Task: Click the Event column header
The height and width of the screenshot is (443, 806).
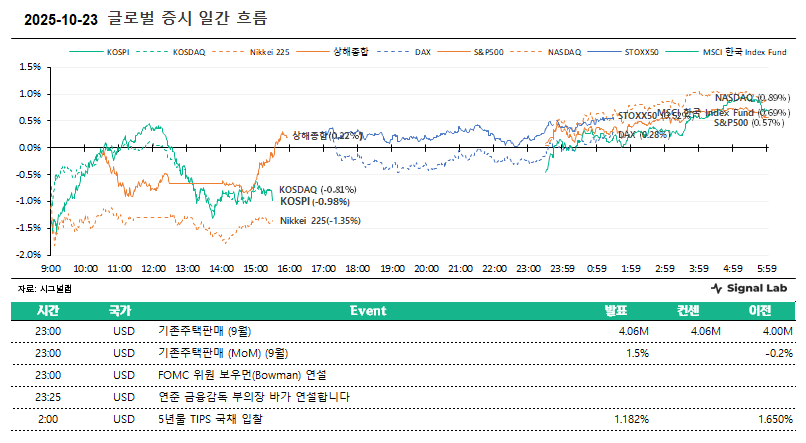Action: pos(368,311)
